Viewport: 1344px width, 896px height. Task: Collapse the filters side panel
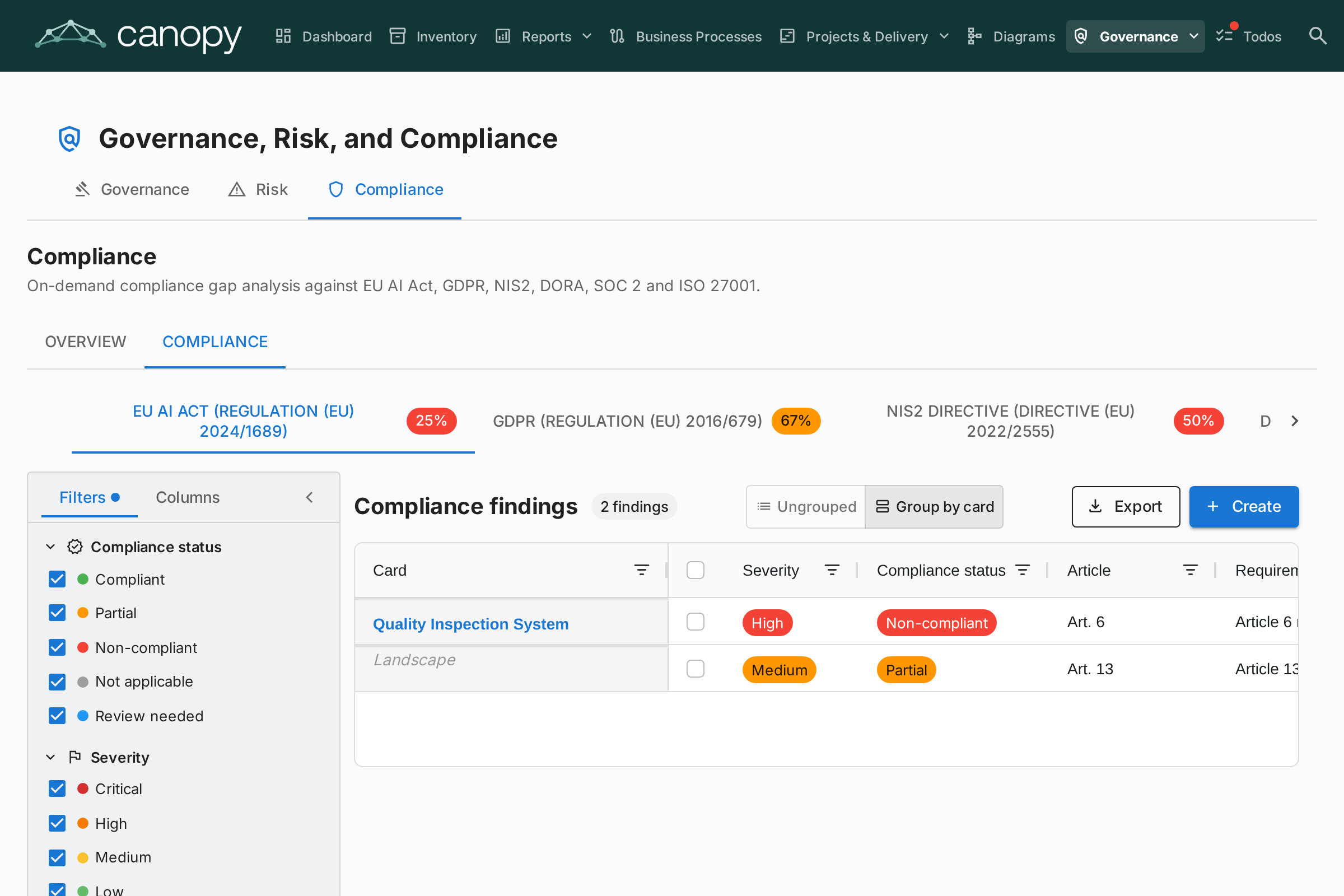coord(309,497)
